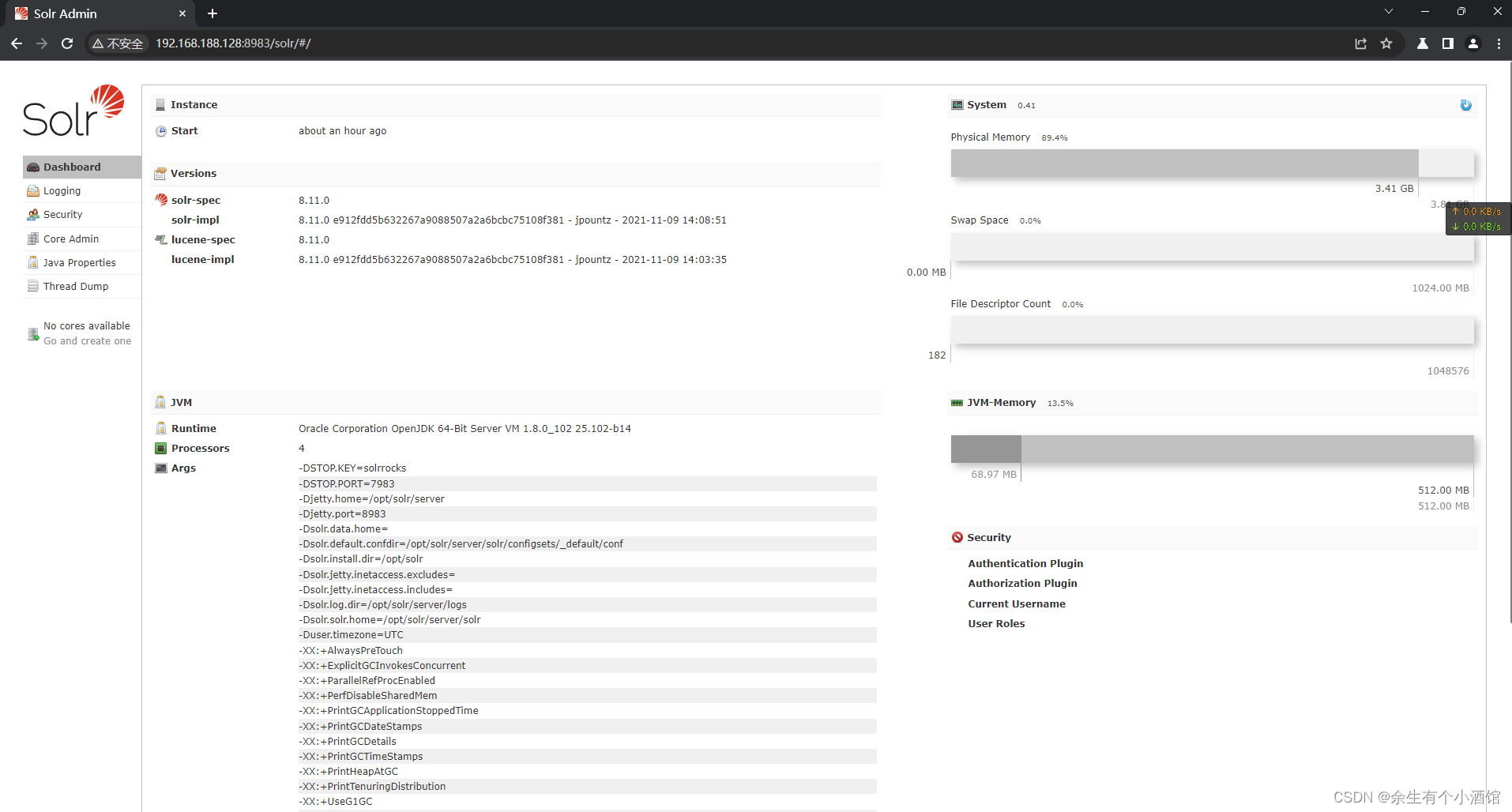Refresh the System panel values

[1465, 105]
